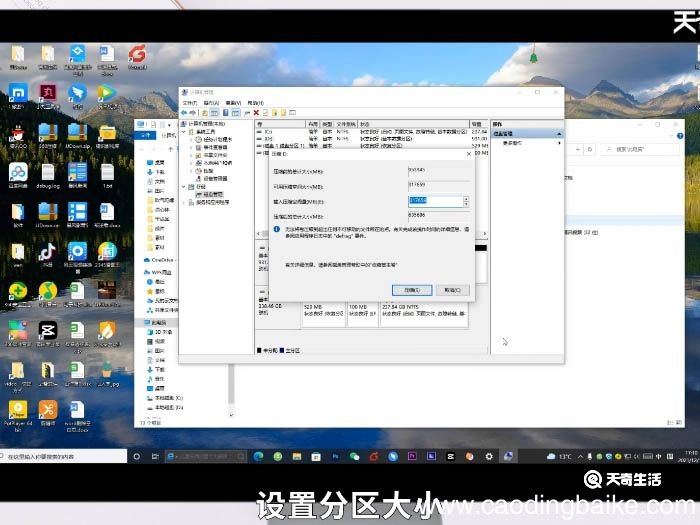Open the CapCut/Jianying desktop icon
The height and width of the screenshot is (525, 700).
pos(47,334)
